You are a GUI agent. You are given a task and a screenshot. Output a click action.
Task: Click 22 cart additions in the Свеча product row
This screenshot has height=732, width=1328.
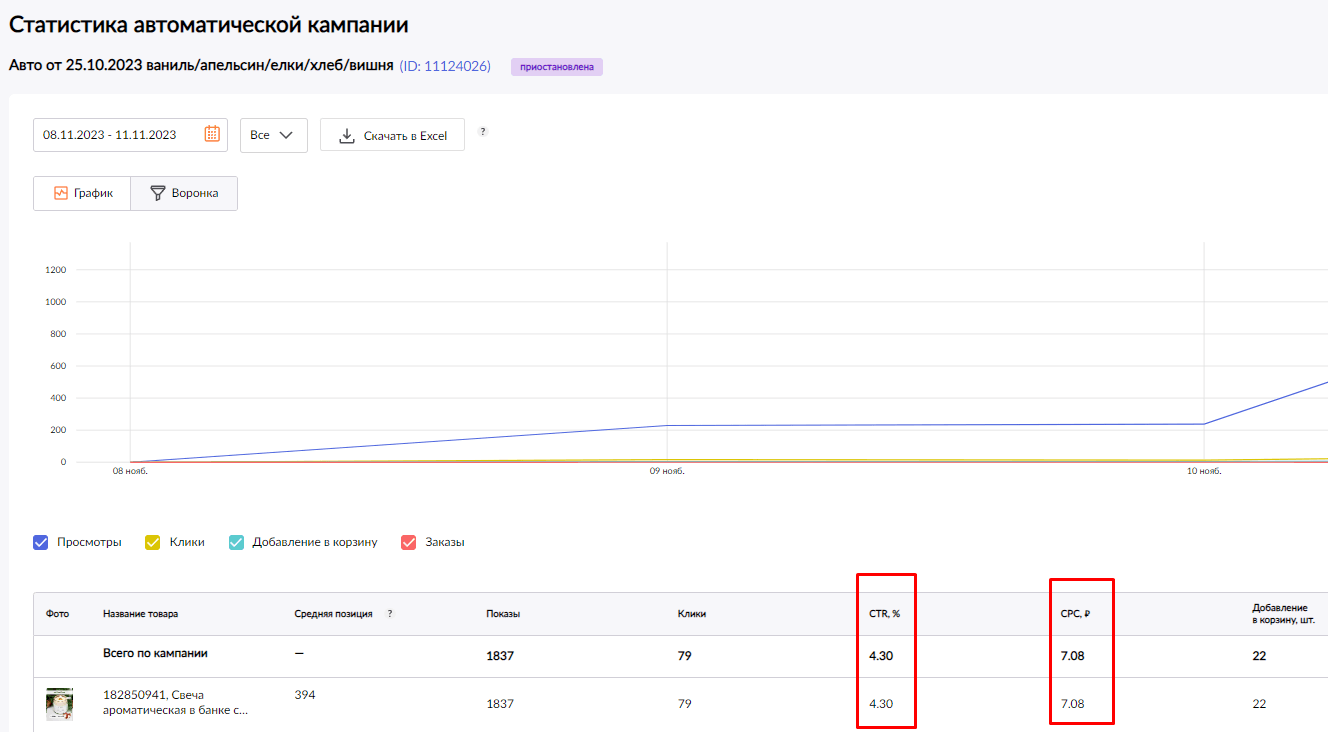click(1259, 704)
